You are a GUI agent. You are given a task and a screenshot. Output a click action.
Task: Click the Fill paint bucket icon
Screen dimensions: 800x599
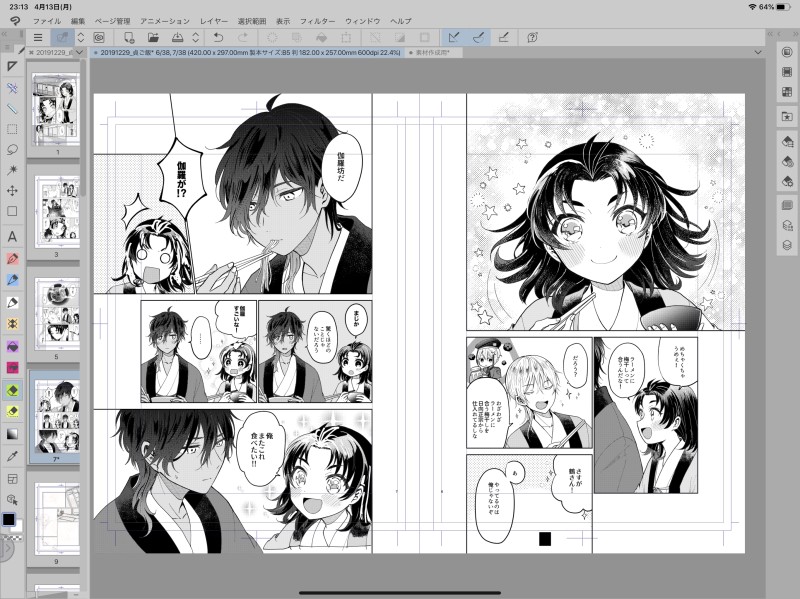[321, 37]
